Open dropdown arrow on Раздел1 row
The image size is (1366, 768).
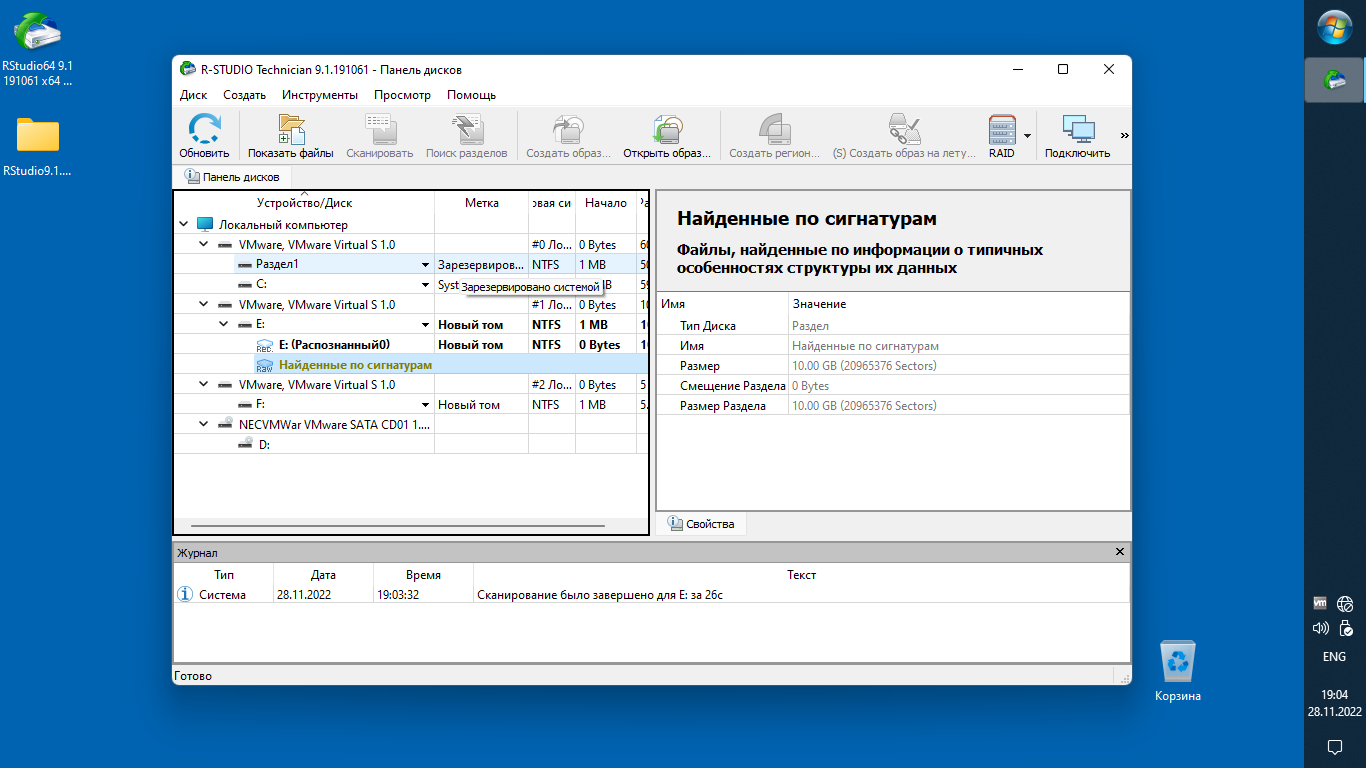(x=426, y=265)
